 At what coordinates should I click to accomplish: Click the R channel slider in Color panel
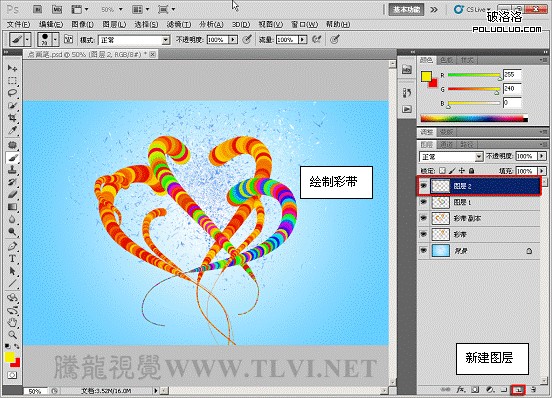[474, 75]
